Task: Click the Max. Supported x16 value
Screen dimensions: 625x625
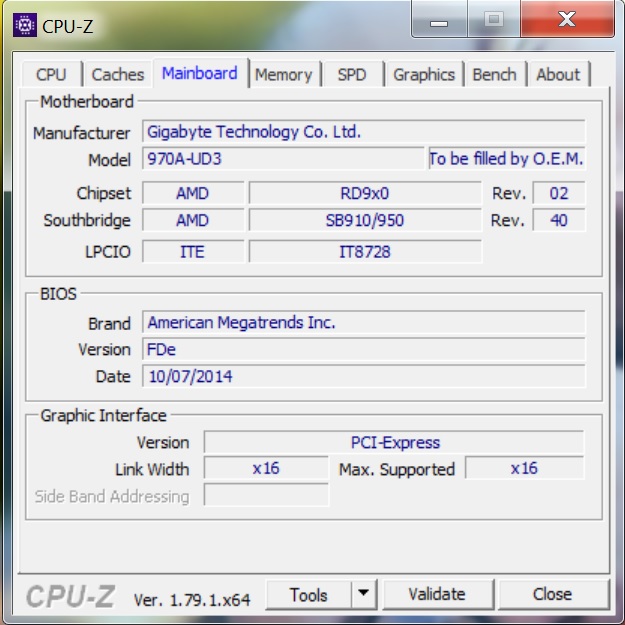Action: (x=524, y=468)
